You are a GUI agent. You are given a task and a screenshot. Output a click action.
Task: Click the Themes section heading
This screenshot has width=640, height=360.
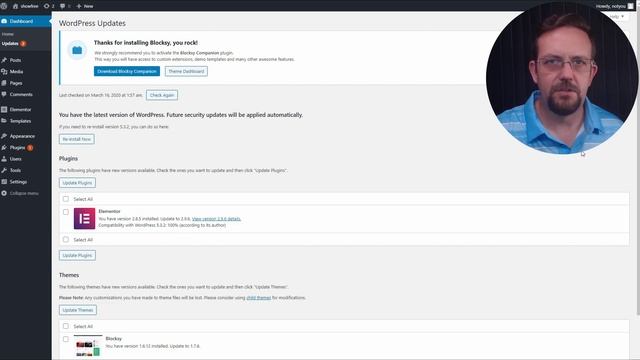coord(69,275)
